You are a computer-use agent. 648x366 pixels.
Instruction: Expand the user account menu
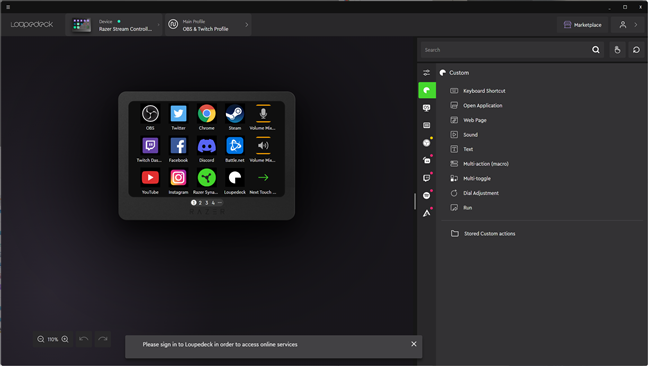(x=628, y=25)
